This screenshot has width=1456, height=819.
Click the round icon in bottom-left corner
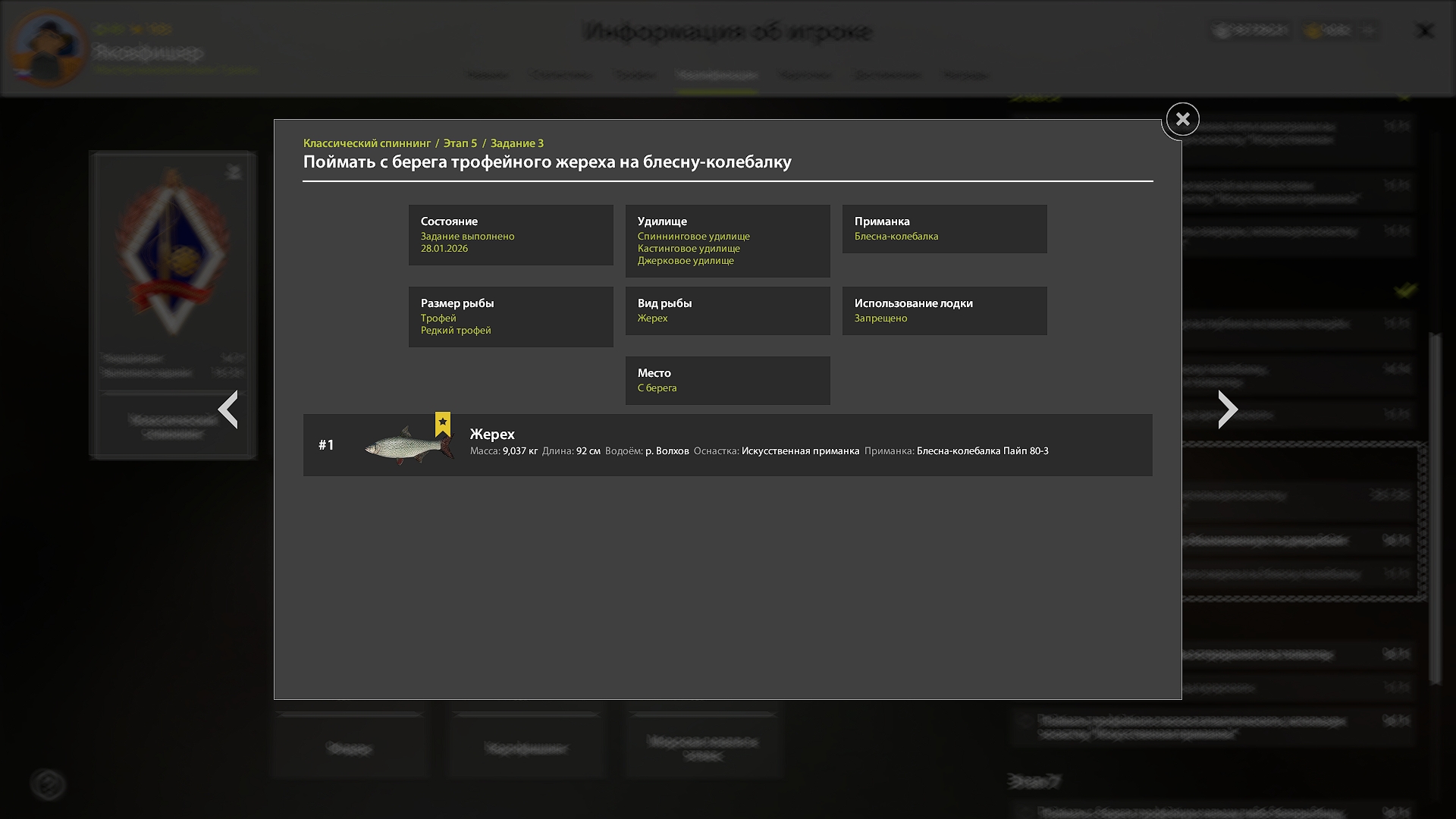tap(49, 784)
